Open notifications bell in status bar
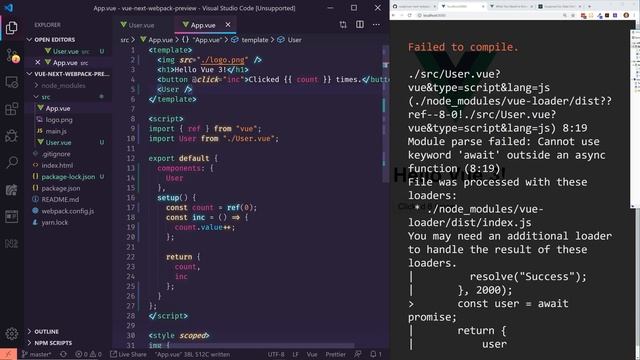Image resolution: width=640 pixels, height=360 pixels. point(376,354)
